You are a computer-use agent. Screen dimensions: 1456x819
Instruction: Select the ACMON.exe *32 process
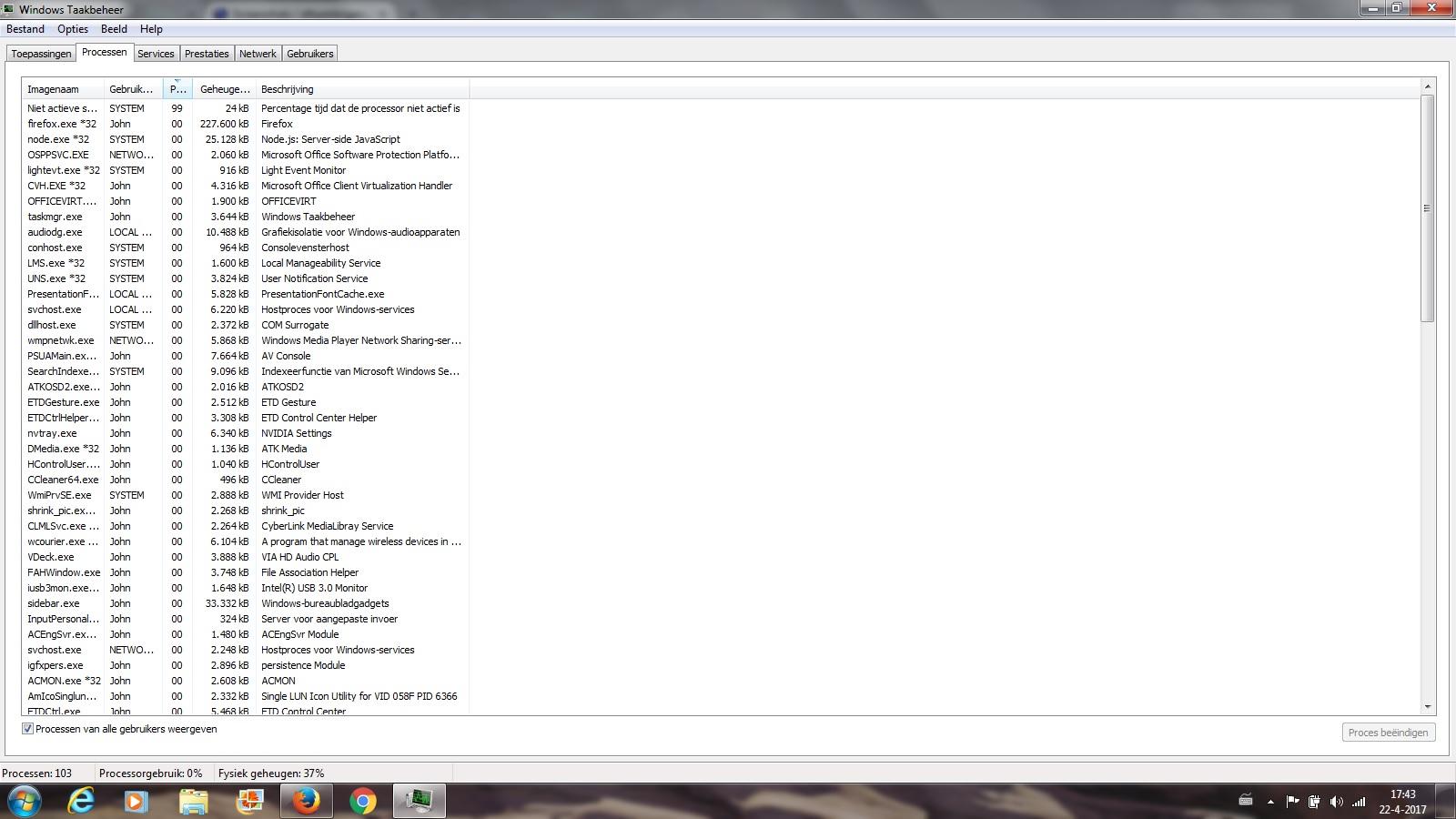[246, 681]
